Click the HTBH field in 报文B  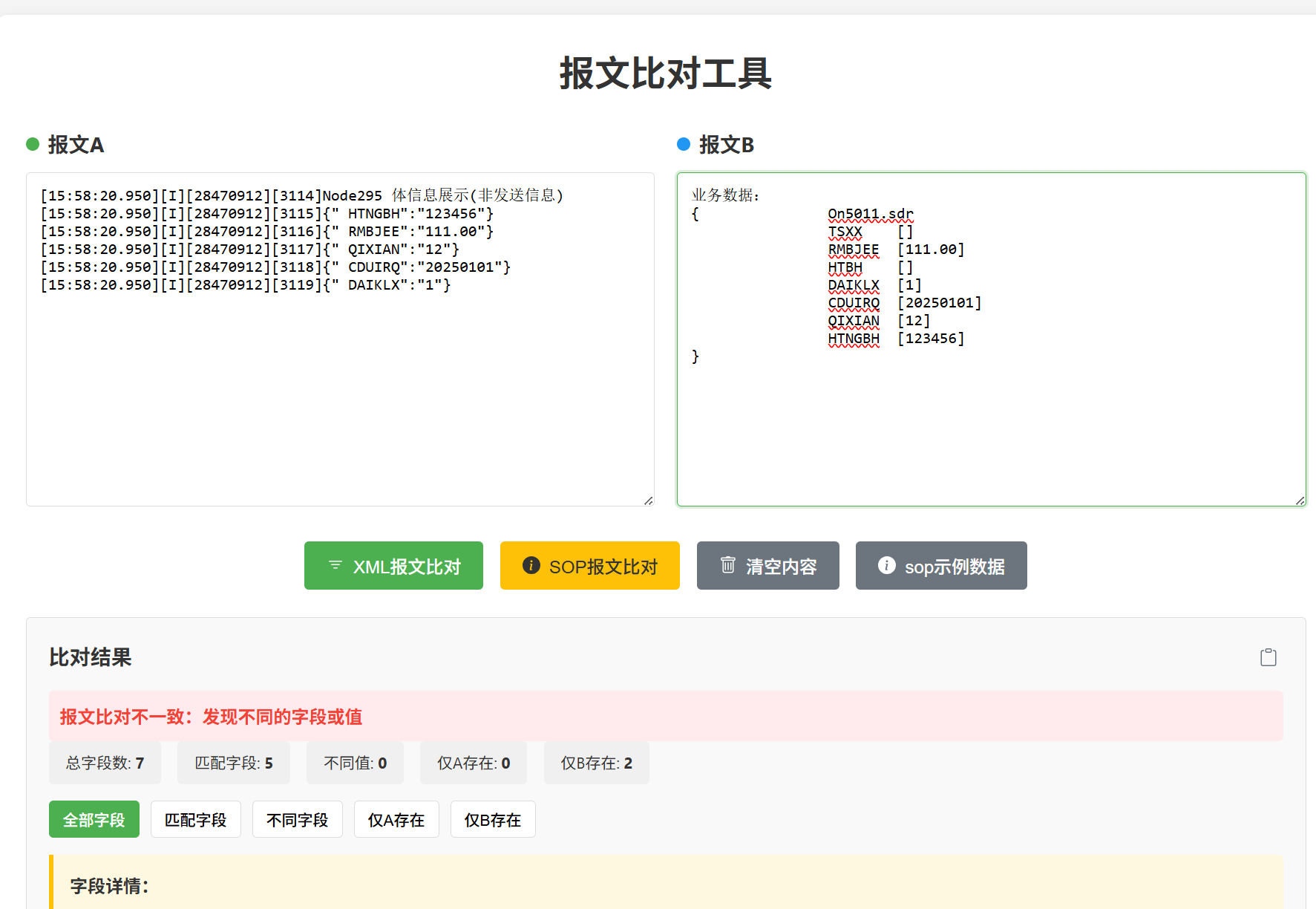(x=871, y=267)
